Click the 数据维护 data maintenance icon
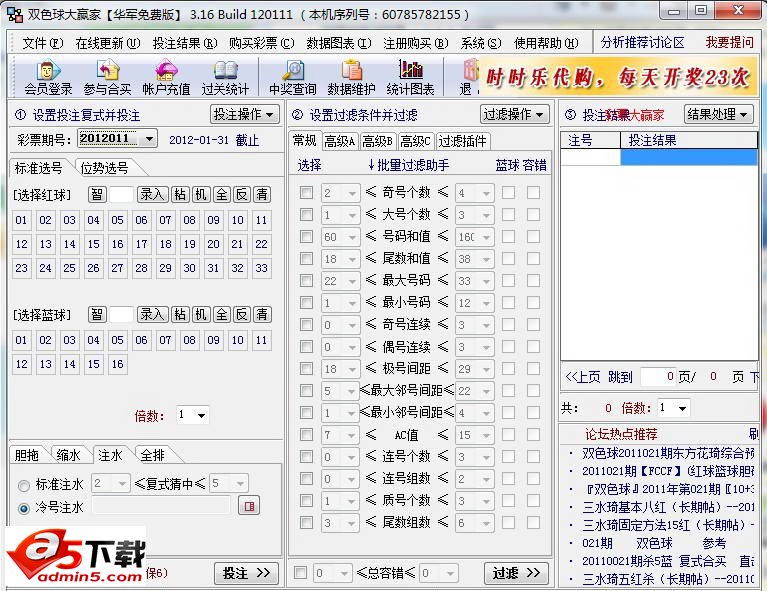 pos(351,76)
